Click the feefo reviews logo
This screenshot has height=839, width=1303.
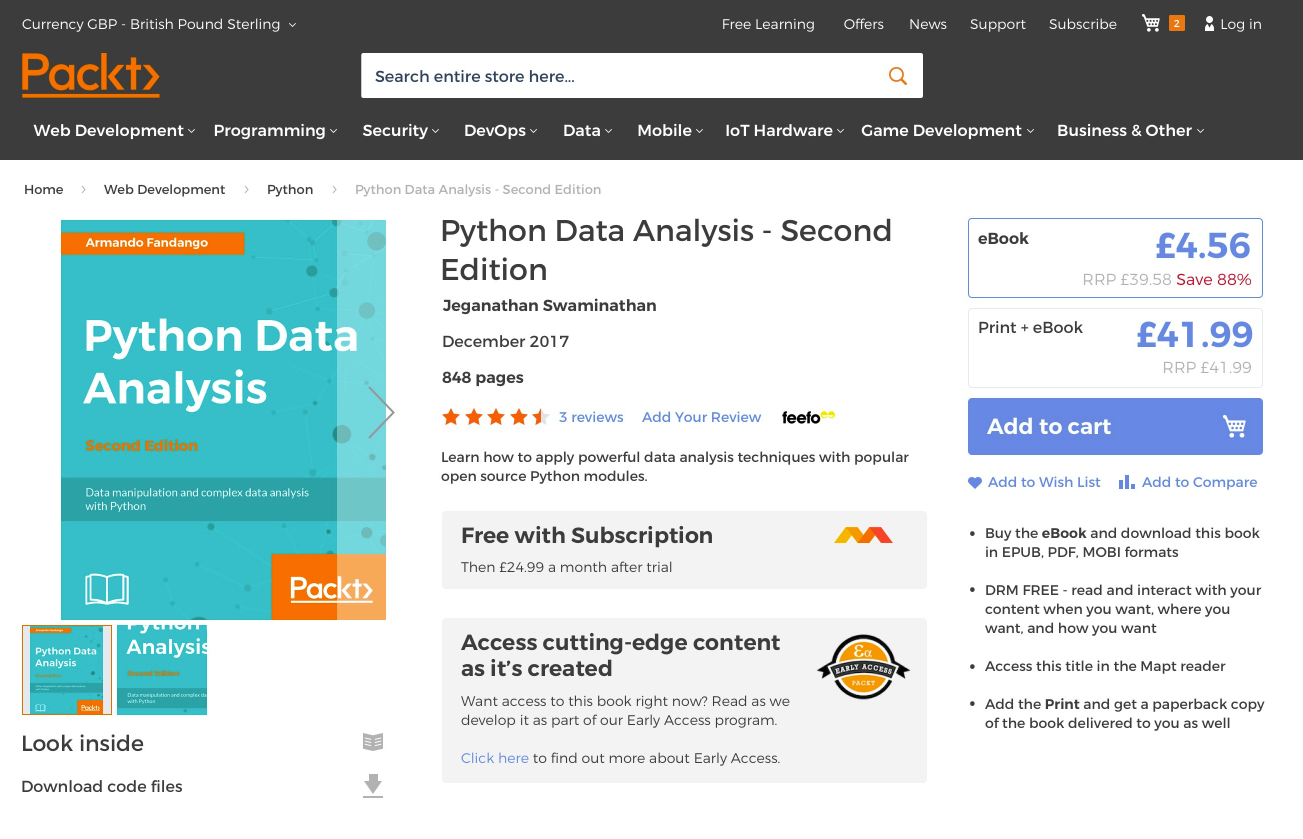(808, 417)
